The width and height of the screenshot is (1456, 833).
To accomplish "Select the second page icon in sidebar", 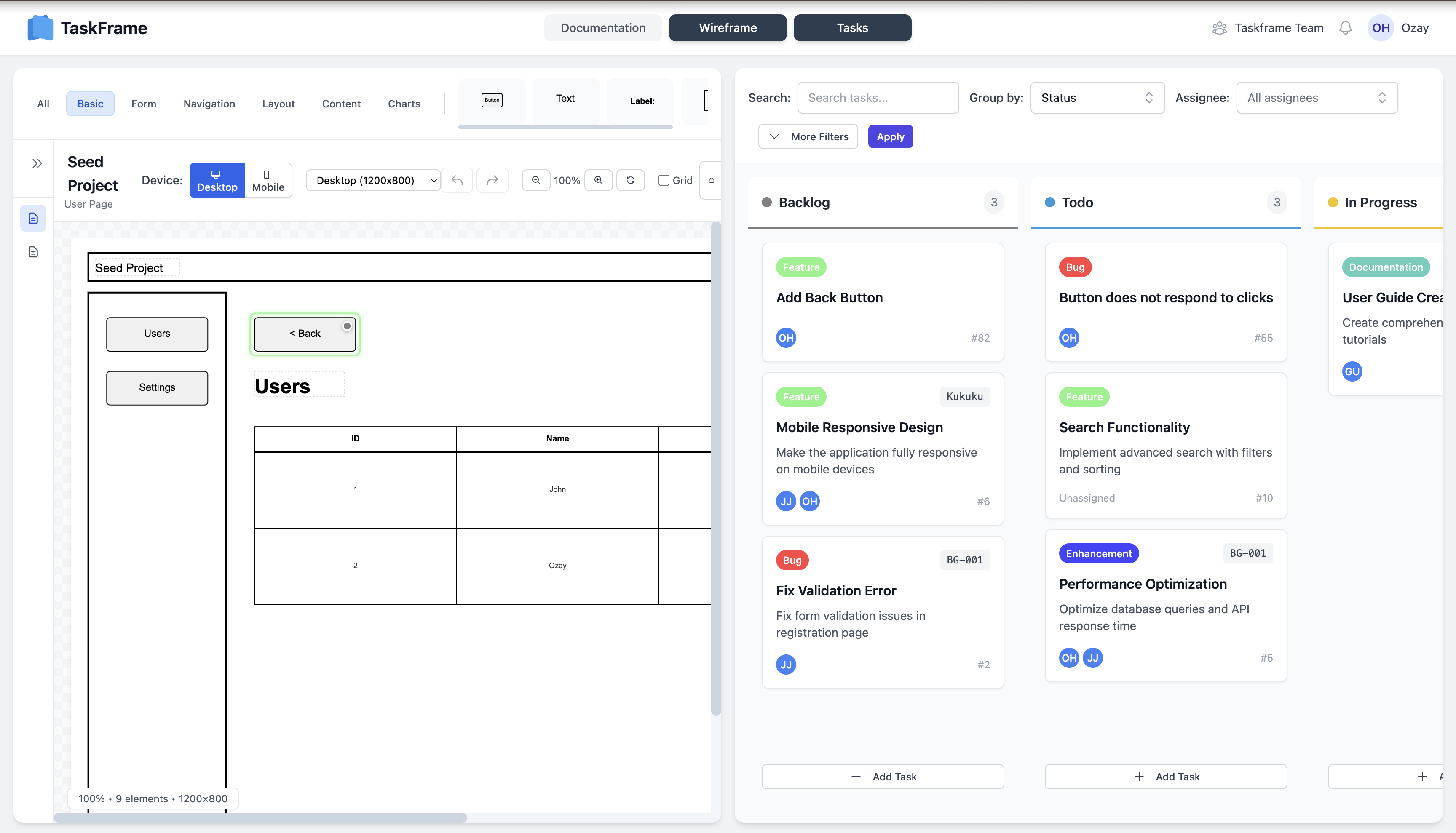I will 33,252.
